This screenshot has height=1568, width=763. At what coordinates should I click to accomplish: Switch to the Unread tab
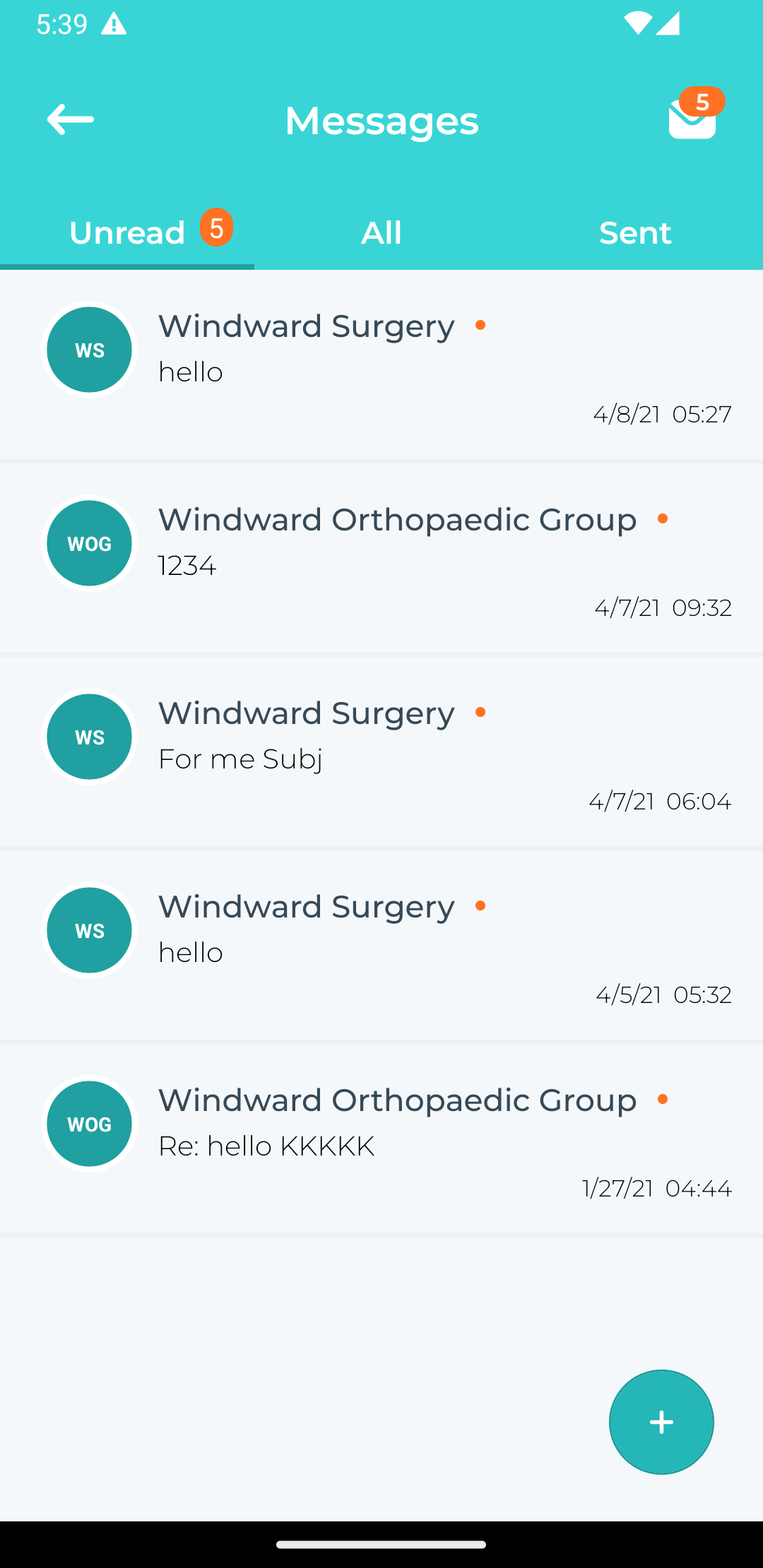pyautogui.click(x=127, y=232)
